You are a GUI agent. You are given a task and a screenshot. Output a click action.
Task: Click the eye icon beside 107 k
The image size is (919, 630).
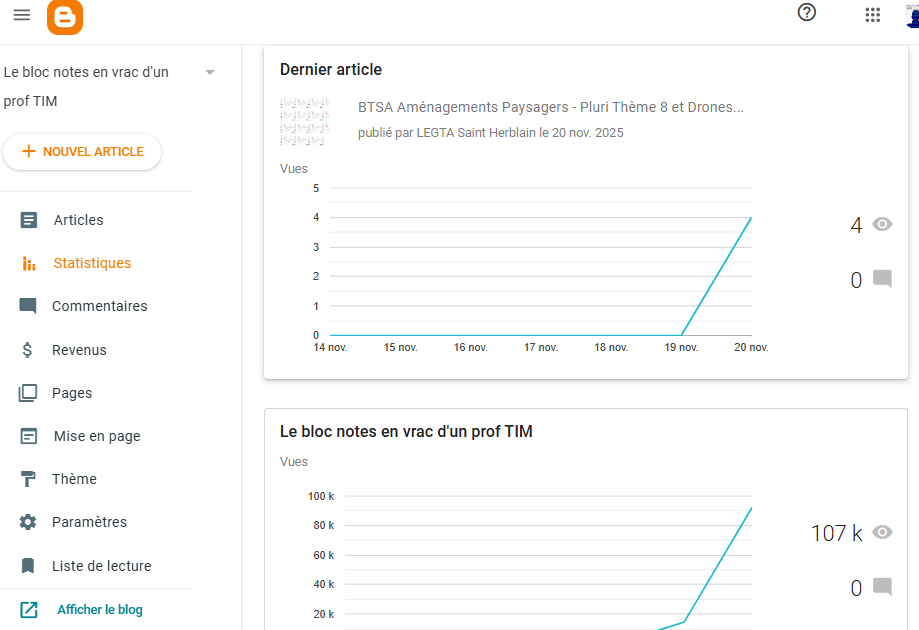tap(882, 533)
